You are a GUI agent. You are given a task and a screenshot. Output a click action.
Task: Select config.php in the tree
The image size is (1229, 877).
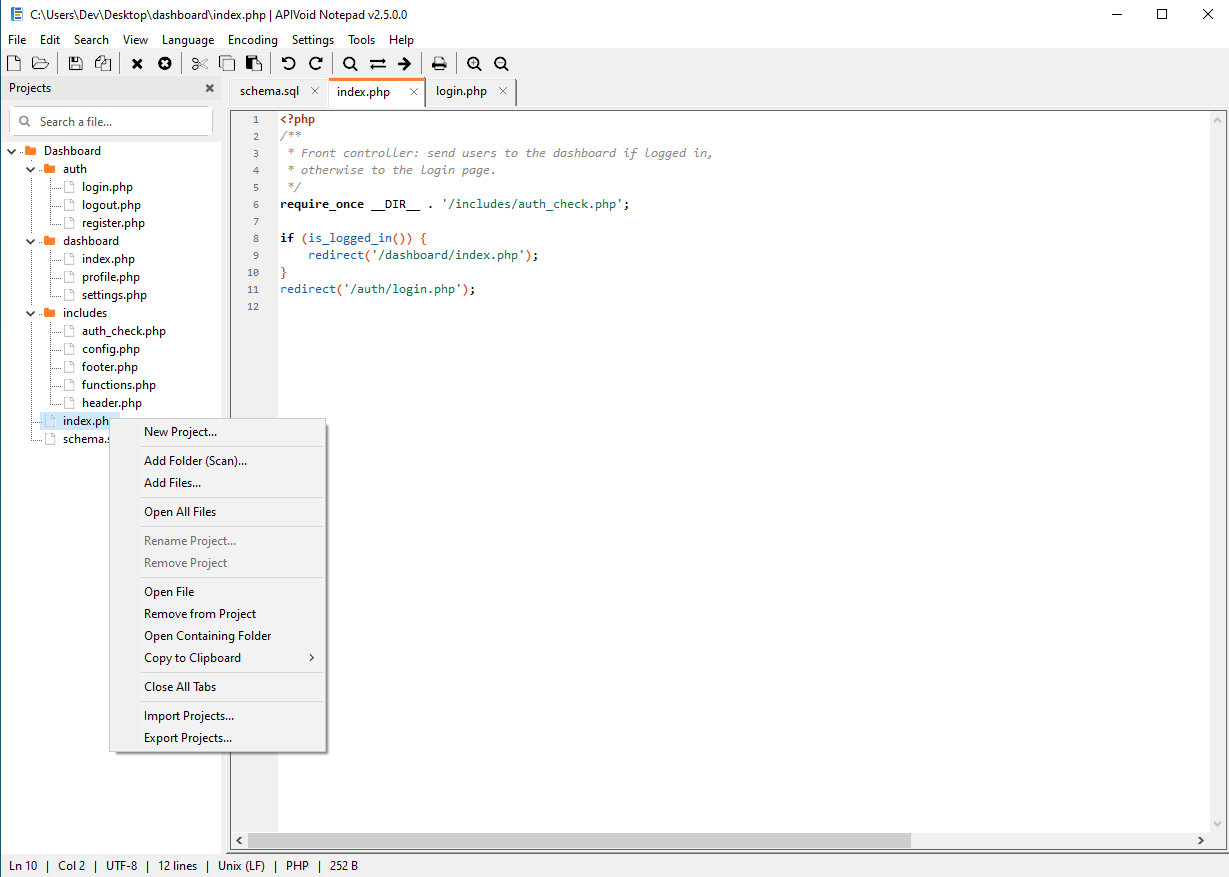[x=110, y=349]
